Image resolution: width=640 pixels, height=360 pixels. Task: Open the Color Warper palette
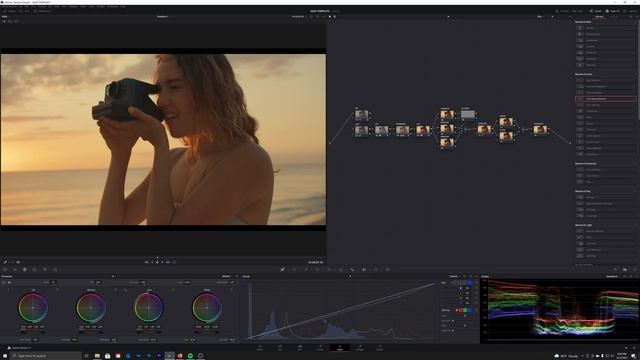pyautogui.click(x=294, y=269)
